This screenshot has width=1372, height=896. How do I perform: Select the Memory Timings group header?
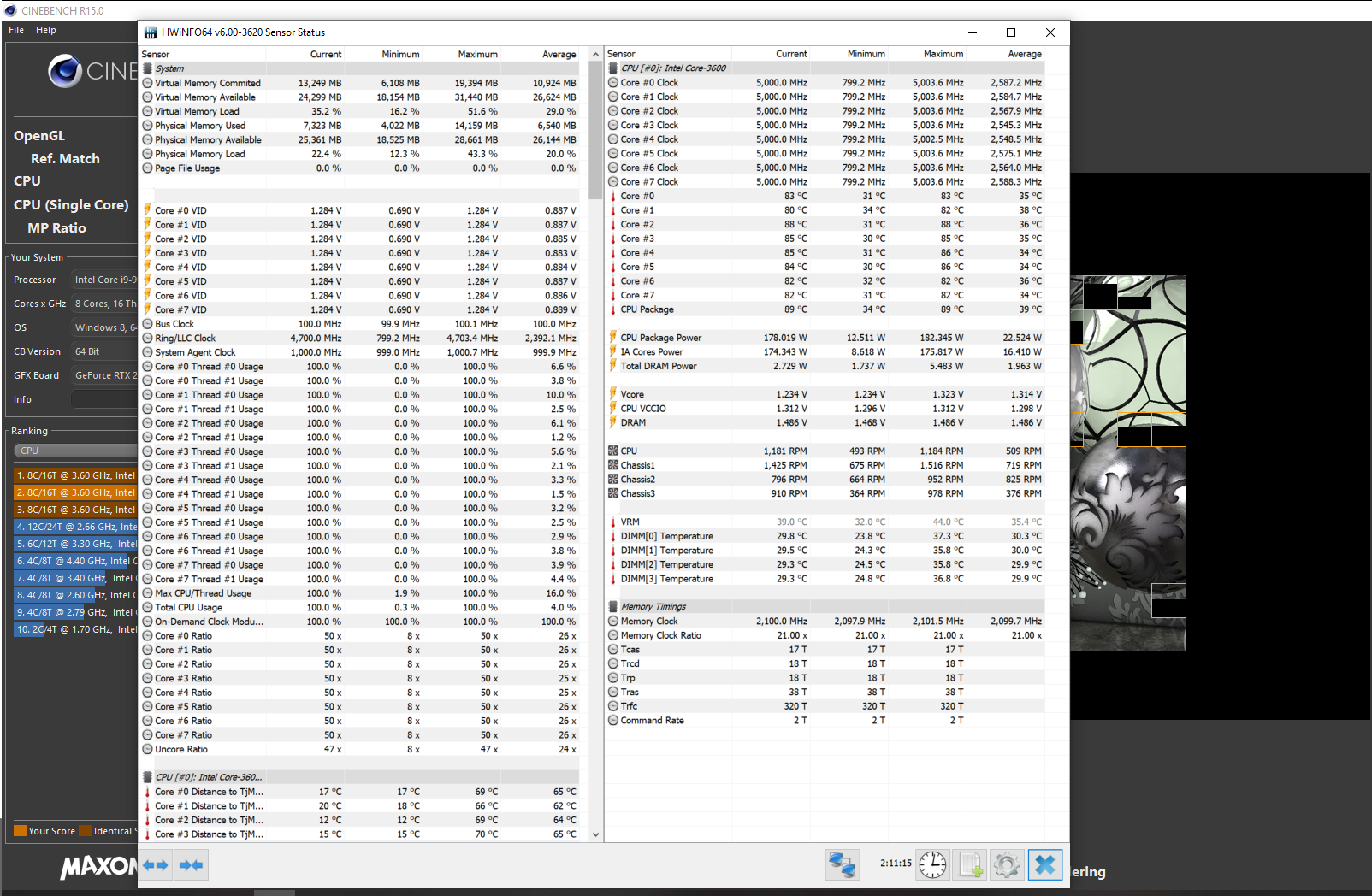coord(828,607)
